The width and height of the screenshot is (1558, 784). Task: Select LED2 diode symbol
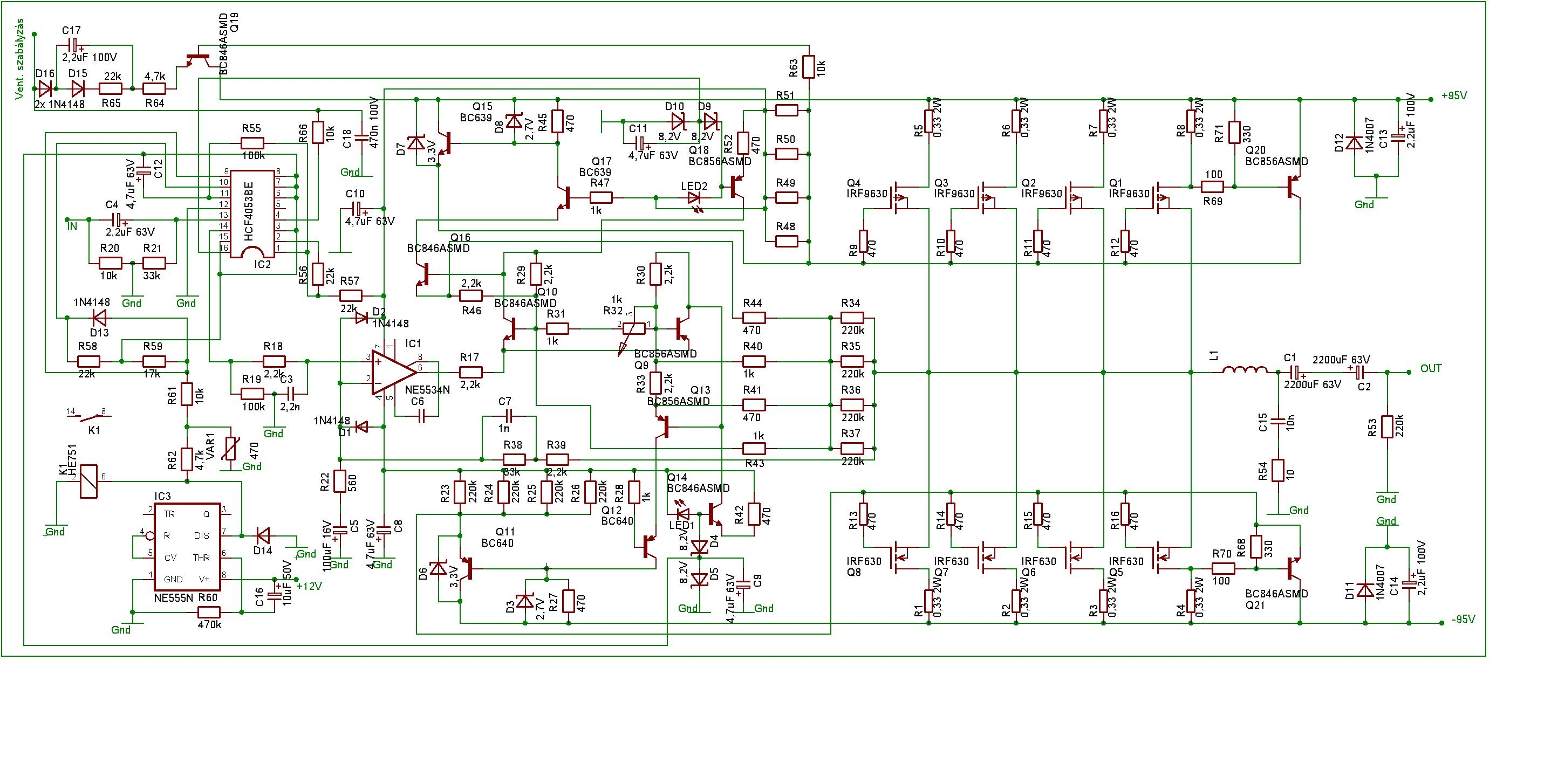(694, 198)
